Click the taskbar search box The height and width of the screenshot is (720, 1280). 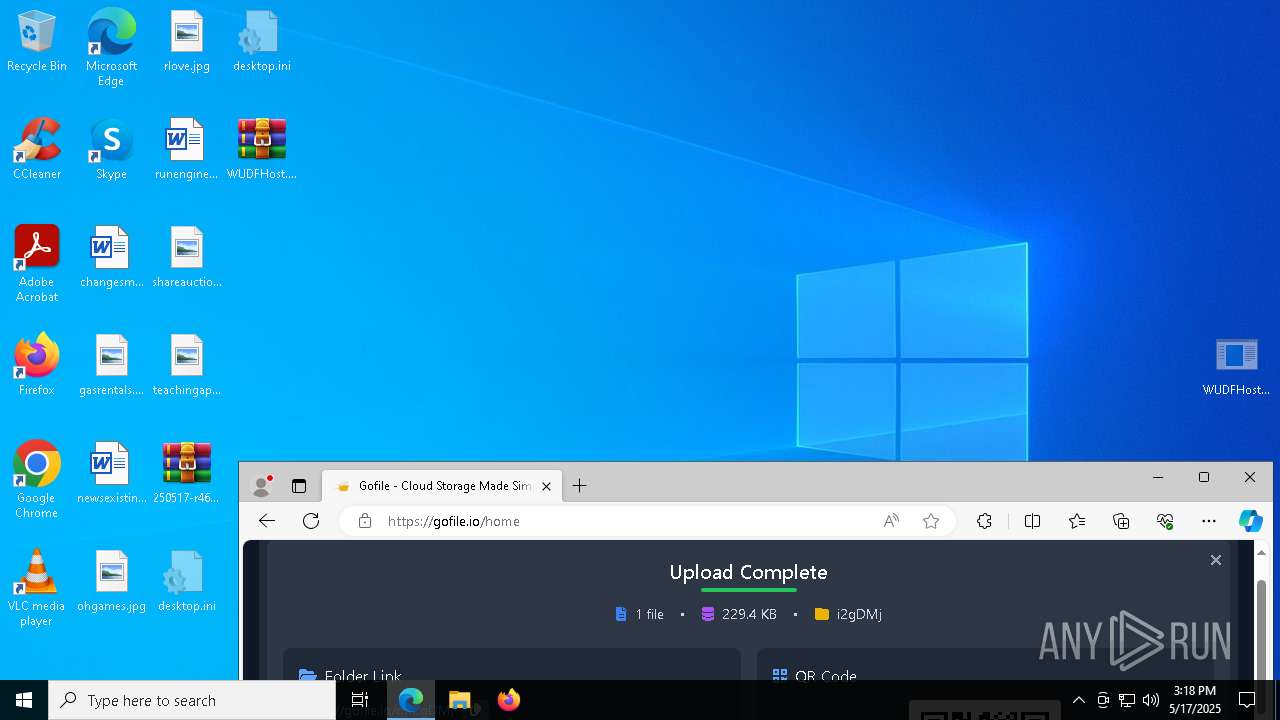192,700
